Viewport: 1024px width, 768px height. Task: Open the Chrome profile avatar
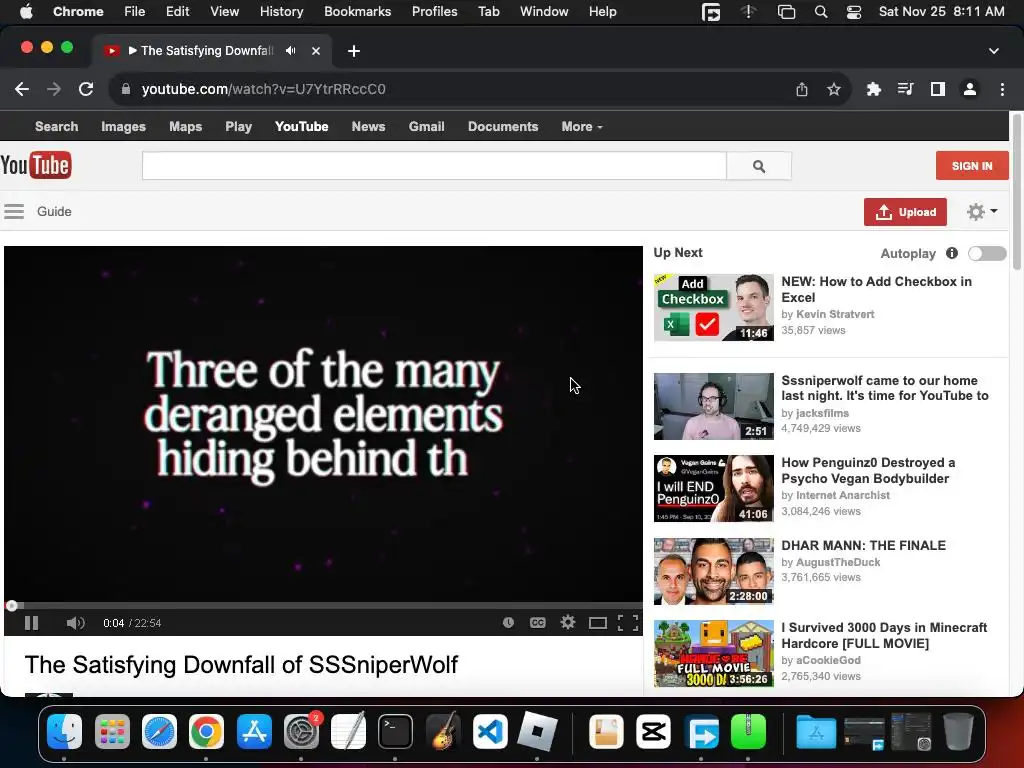coord(970,89)
